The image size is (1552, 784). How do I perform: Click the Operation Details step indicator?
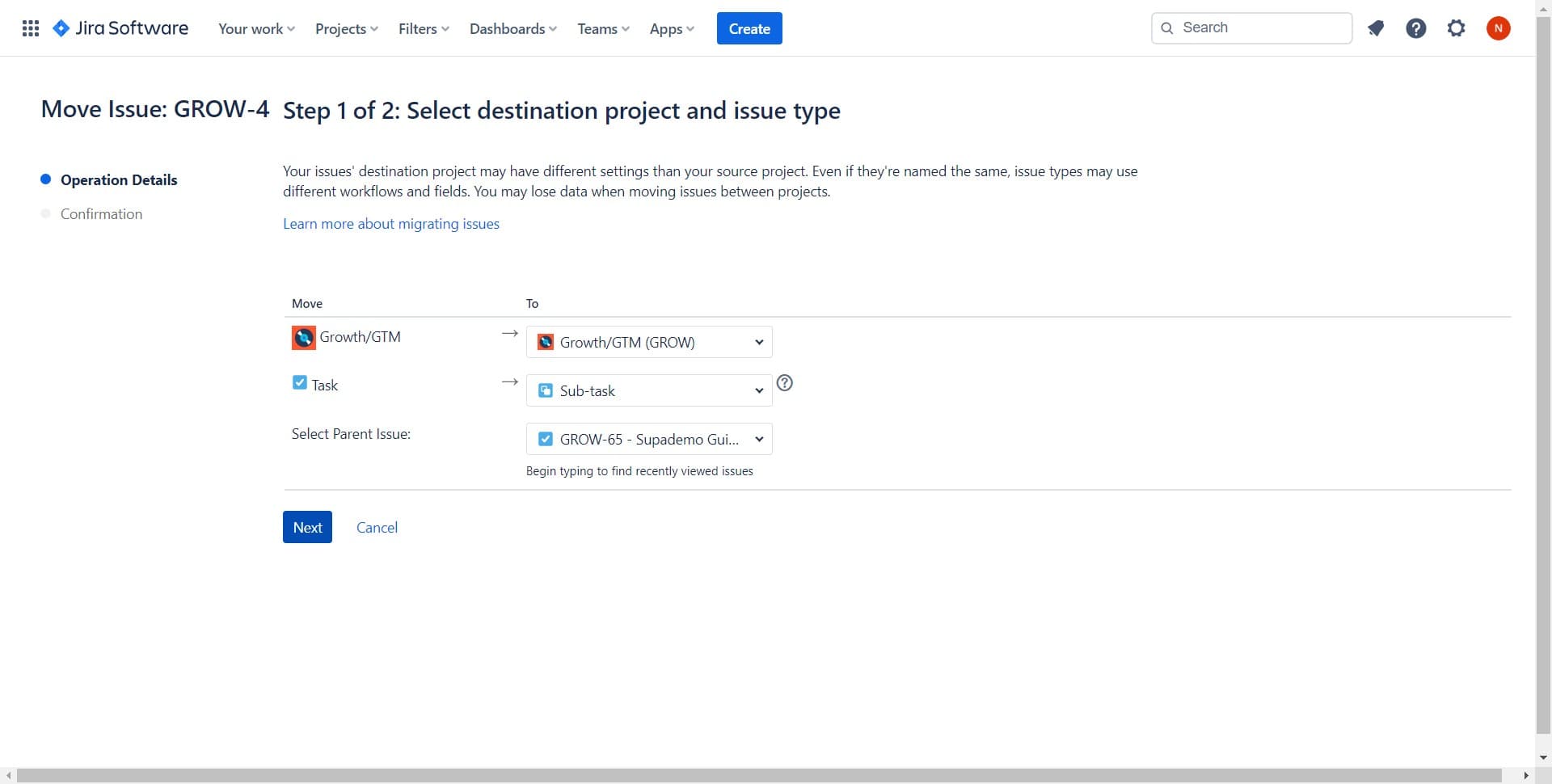pyautogui.click(x=118, y=180)
